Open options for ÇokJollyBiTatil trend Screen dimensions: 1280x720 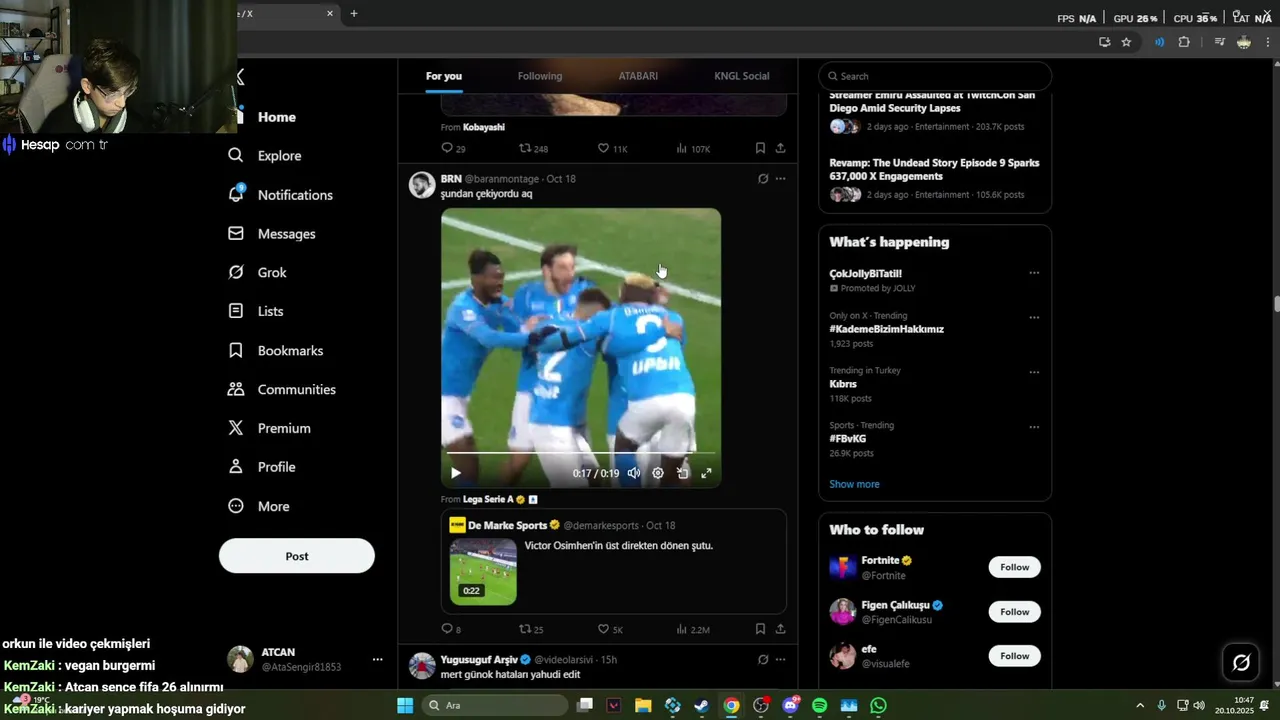coord(1034,273)
